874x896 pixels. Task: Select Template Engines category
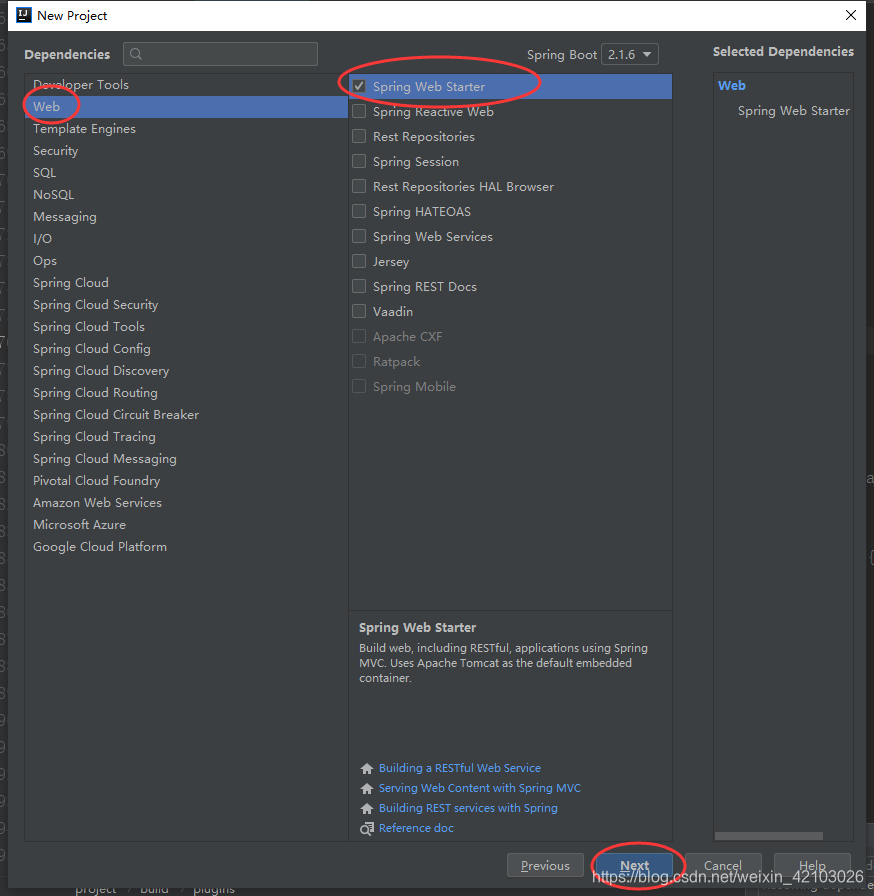(x=186, y=129)
